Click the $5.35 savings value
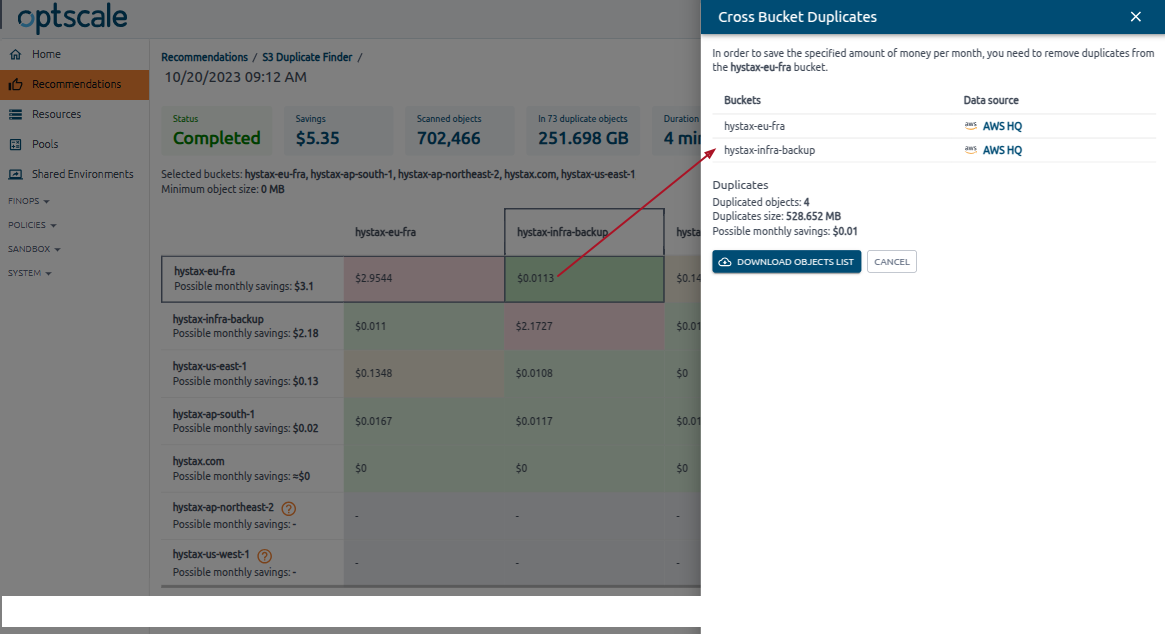The width and height of the screenshot is (1165, 634). click(x=317, y=138)
